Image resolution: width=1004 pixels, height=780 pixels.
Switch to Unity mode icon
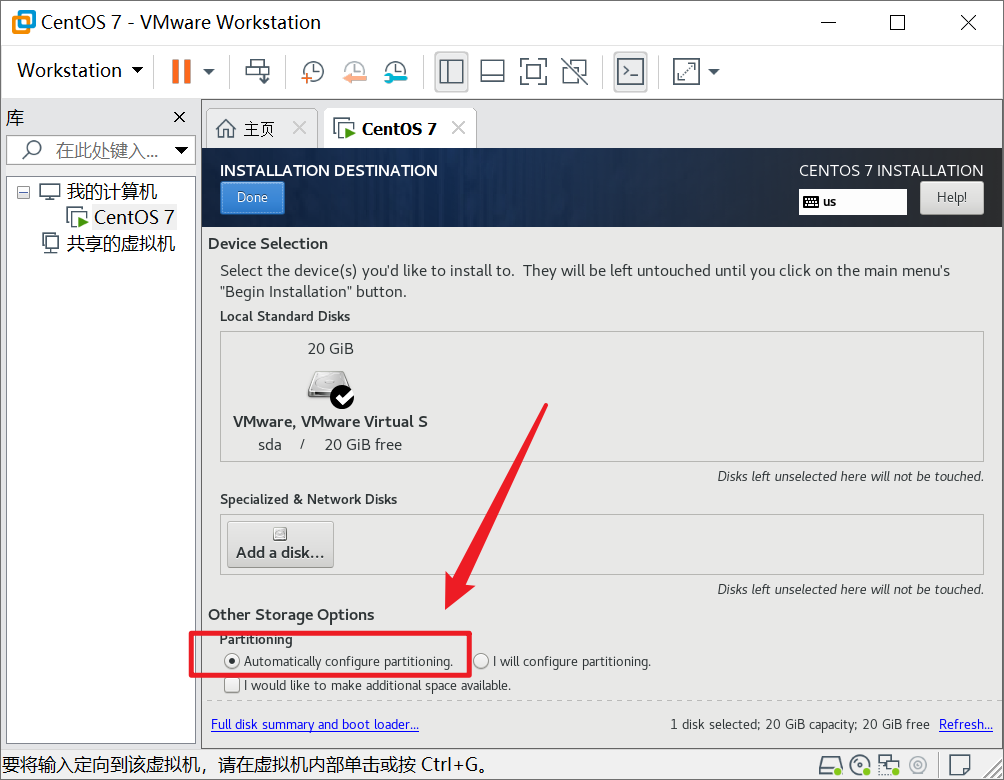pos(574,71)
